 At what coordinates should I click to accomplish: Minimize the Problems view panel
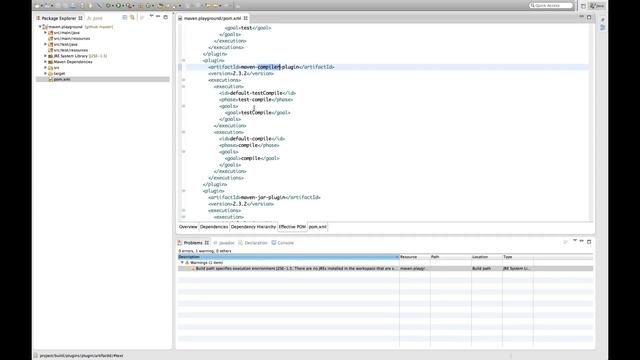(582, 241)
